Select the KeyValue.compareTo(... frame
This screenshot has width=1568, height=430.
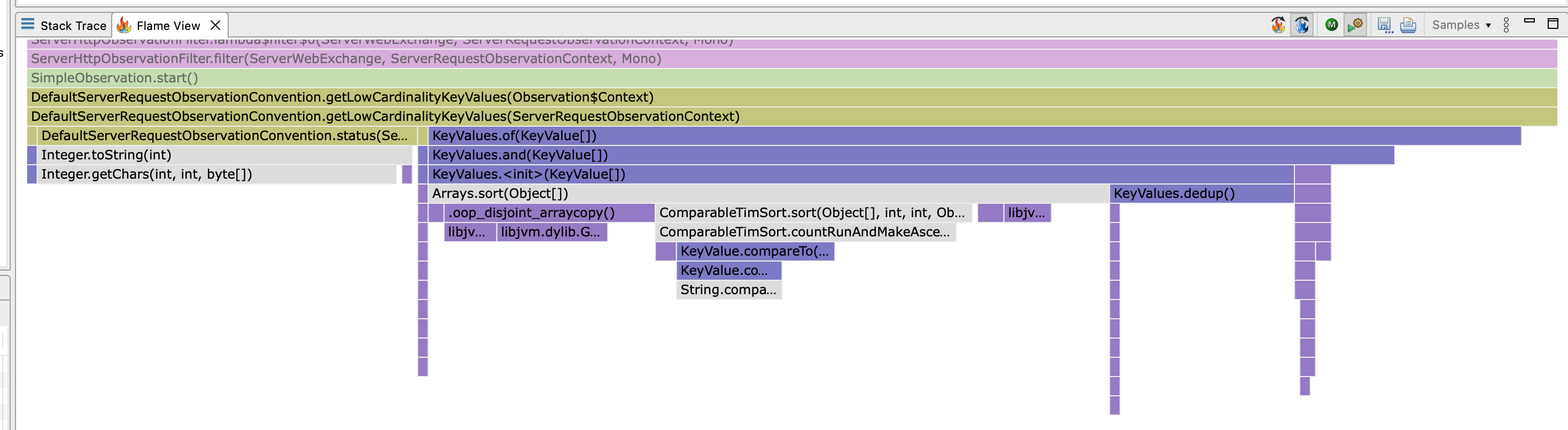point(755,251)
